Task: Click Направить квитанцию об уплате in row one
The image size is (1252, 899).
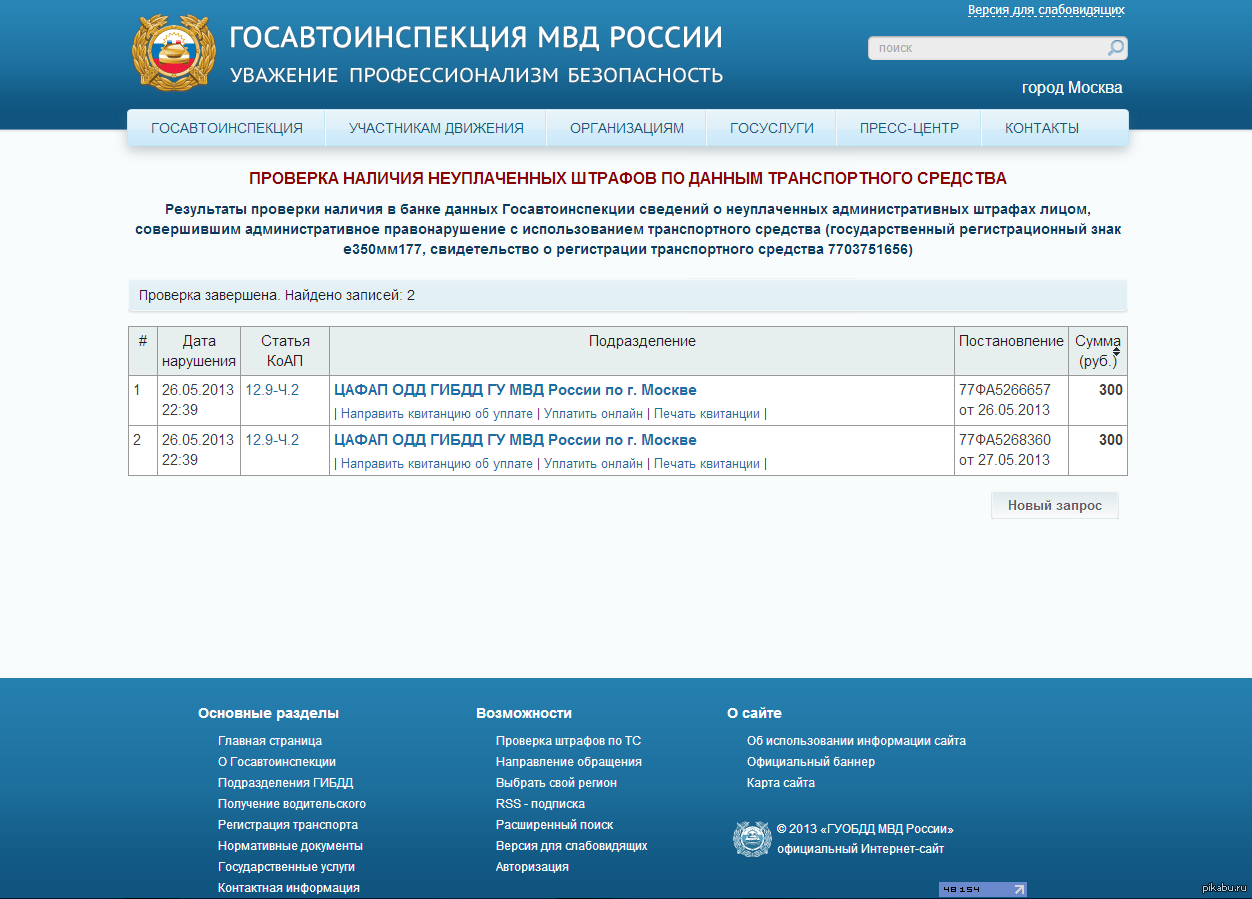Action: point(437,413)
